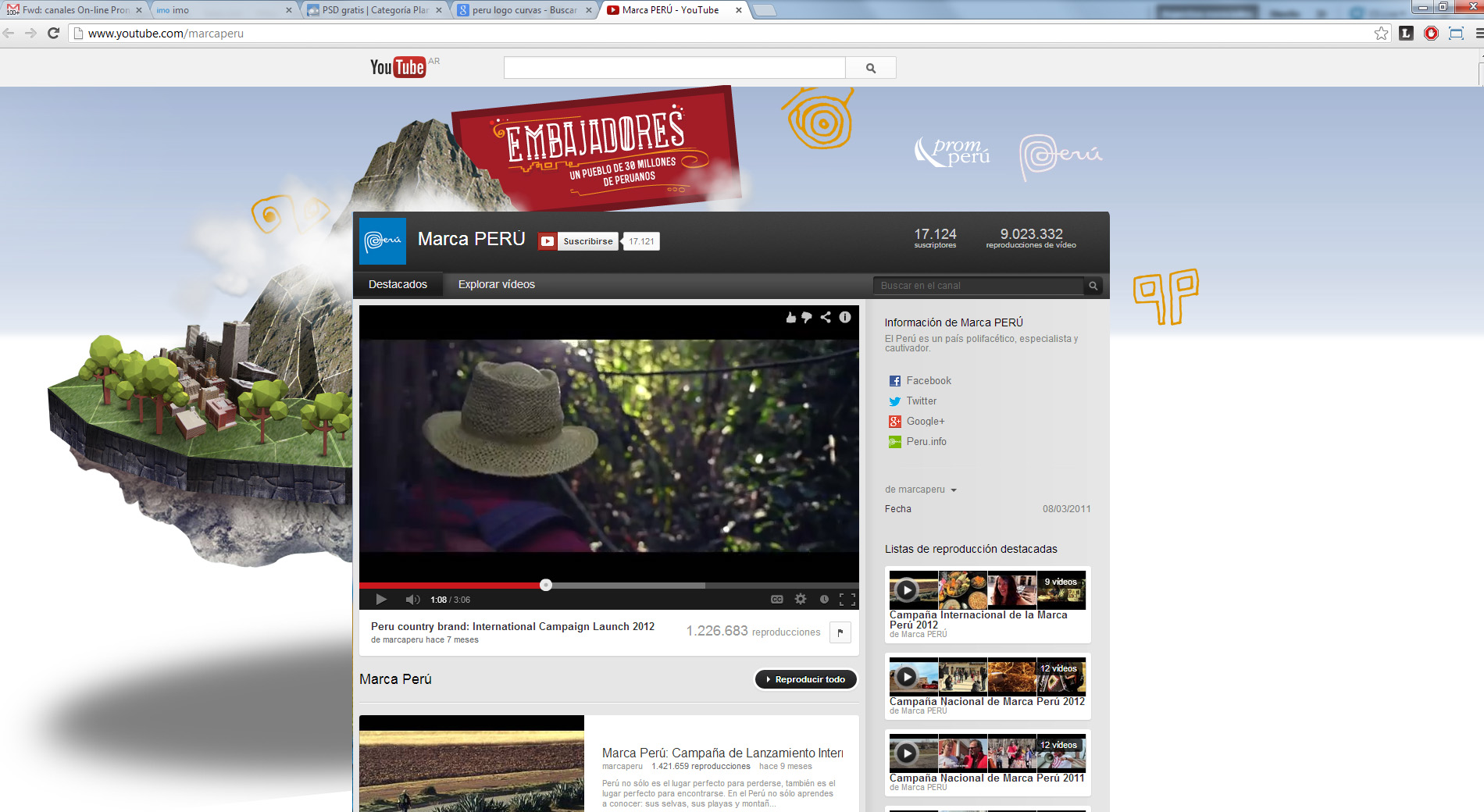Screen dimensions: 1484x812
Task: Open the Facebook link in channel info
Action: click(x=928, y=381)
